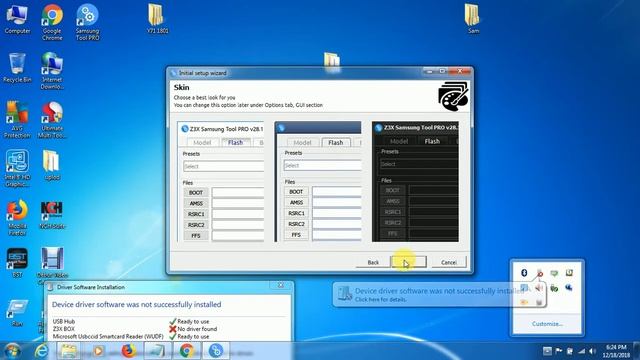Click driver not installed notification balloon
Screen dimensions: 640x360
439,294
